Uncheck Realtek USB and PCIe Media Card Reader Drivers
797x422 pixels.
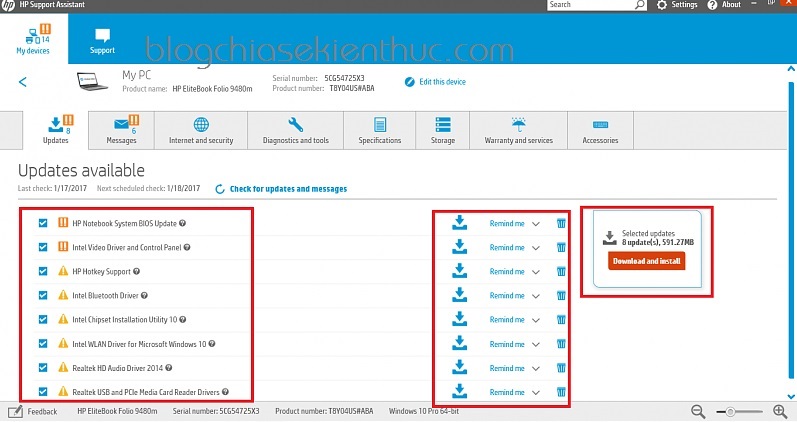pyautogui.click(x=43, y=391)
